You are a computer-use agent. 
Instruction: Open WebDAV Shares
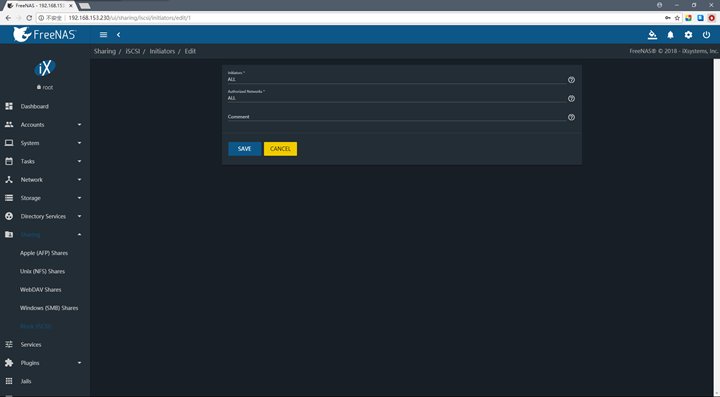point(40,290)
